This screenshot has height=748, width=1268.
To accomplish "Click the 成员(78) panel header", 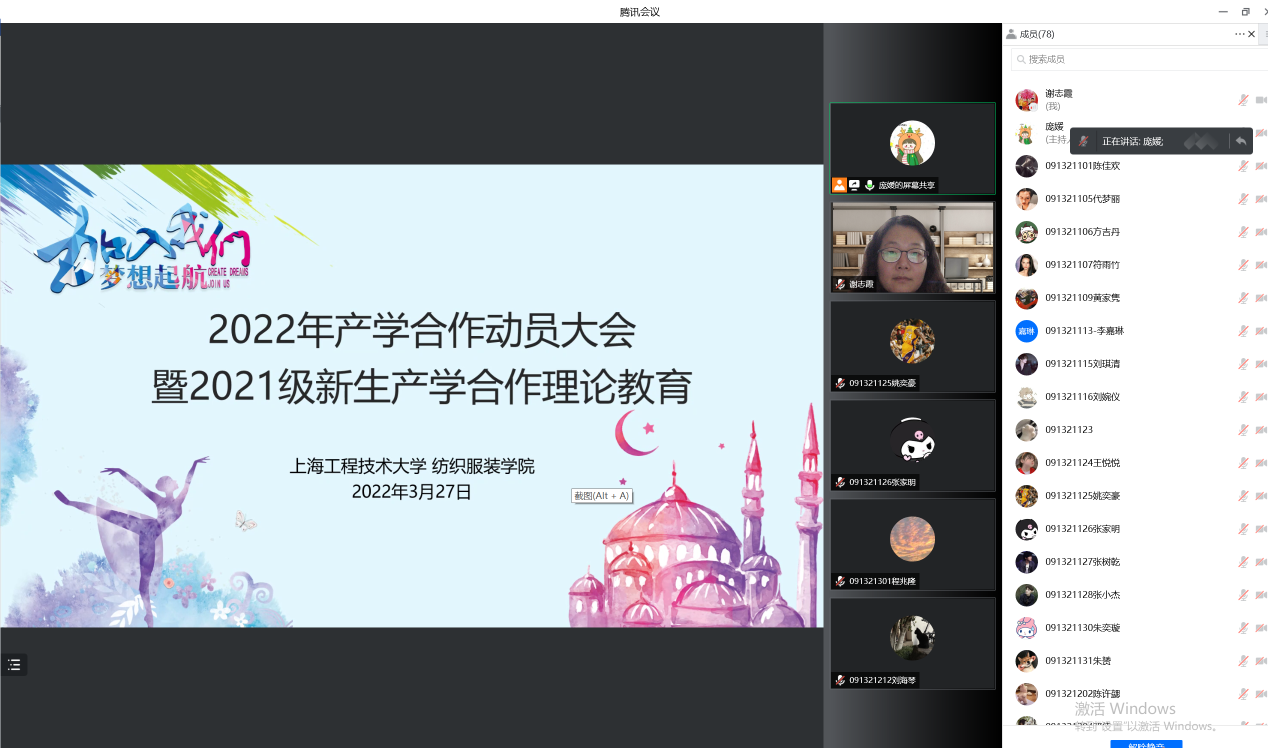I will point(1036,34).
